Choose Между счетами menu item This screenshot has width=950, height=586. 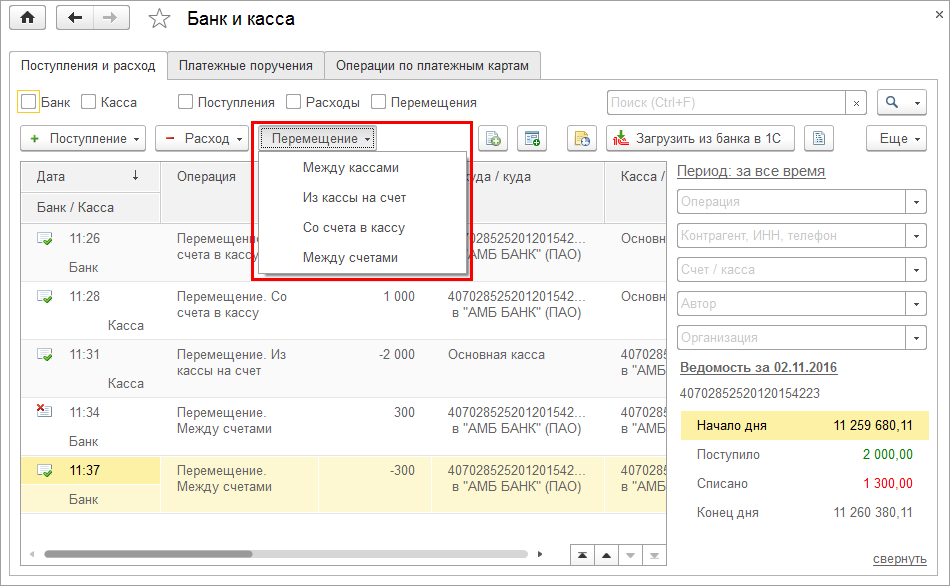tap(362, 258)
